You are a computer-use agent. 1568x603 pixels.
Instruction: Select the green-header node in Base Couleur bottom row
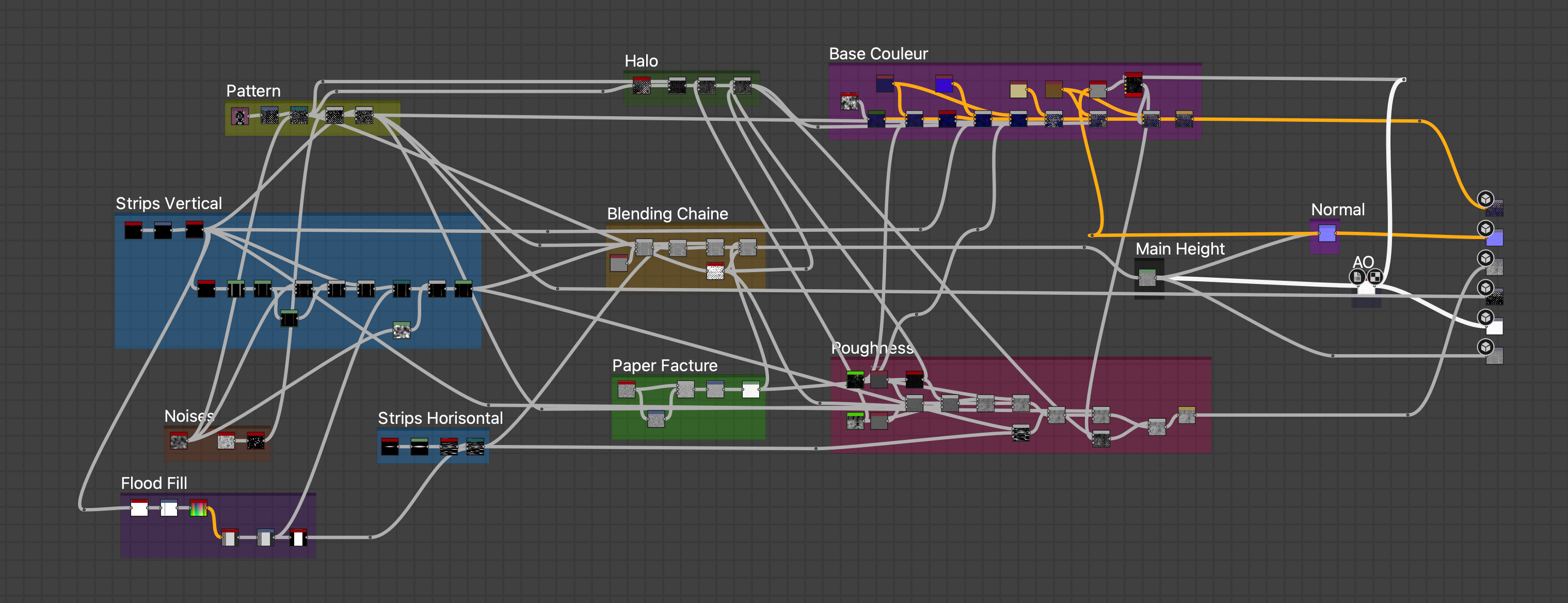(x=876, y=119)
